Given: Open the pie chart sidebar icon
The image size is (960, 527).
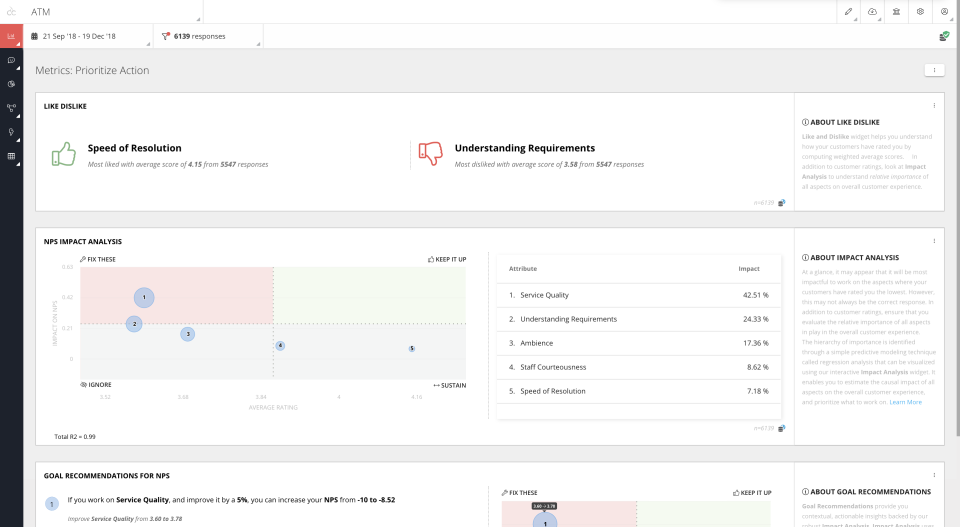Looking at the screenshot, I should [11, 84].
